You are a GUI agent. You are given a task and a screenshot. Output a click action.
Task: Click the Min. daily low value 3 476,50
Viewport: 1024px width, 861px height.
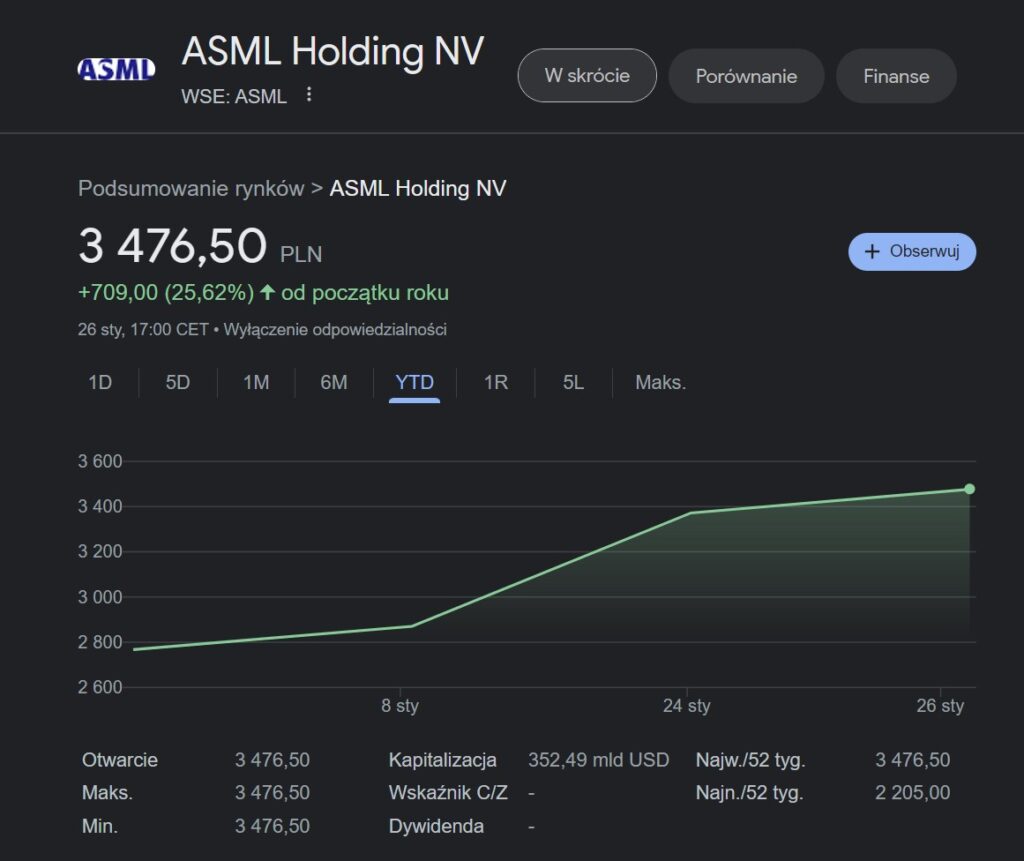(x=272, y=826)
